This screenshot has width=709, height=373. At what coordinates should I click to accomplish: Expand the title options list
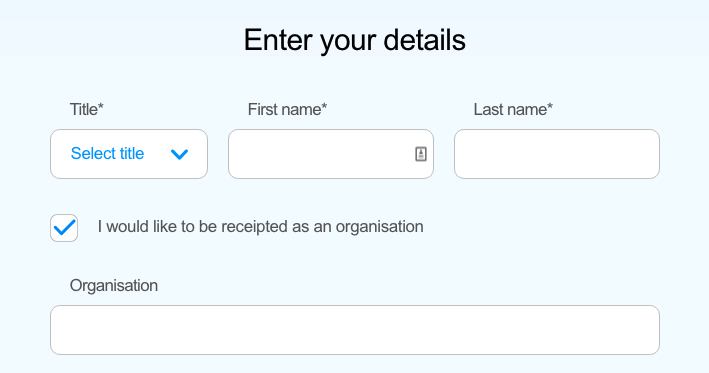tap(129, 154)
